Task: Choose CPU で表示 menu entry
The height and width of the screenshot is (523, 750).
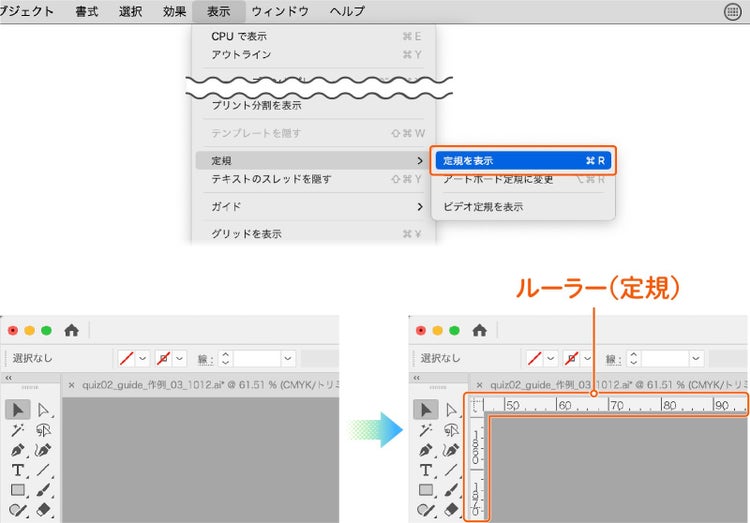Action: tap(316, 36)
